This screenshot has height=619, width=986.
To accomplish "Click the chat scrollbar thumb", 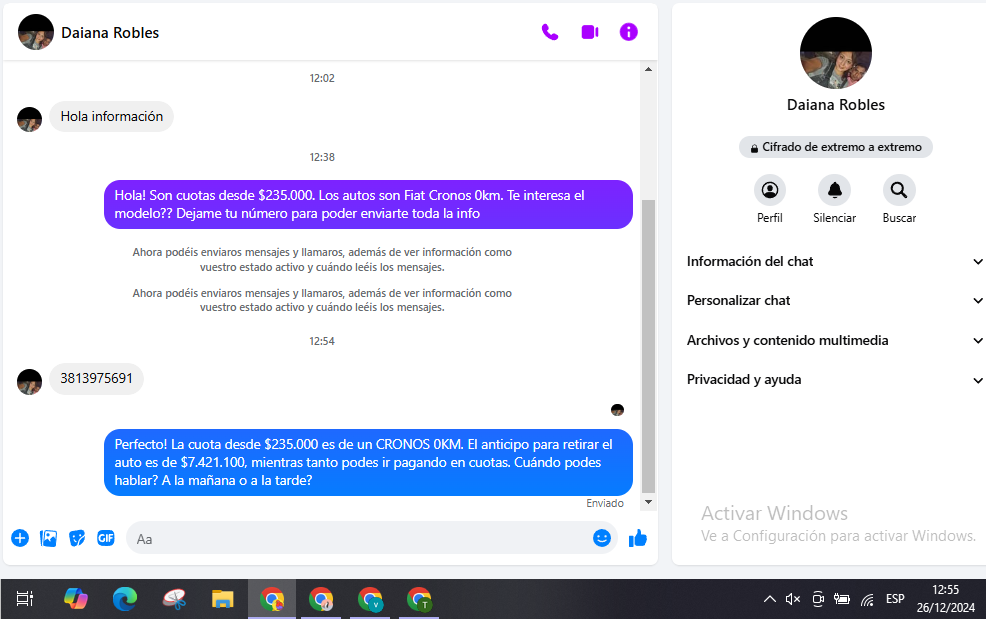I will (648, 346).
